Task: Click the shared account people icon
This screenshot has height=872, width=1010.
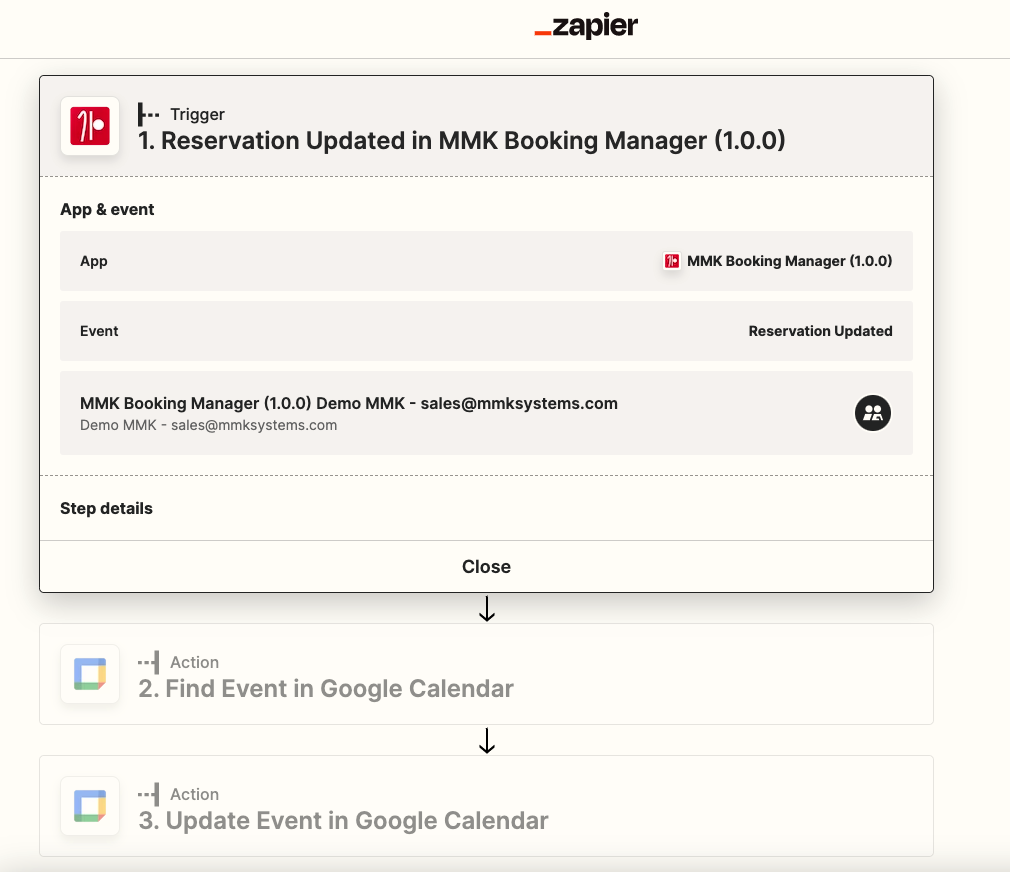Action: click(x=873, y=413)
